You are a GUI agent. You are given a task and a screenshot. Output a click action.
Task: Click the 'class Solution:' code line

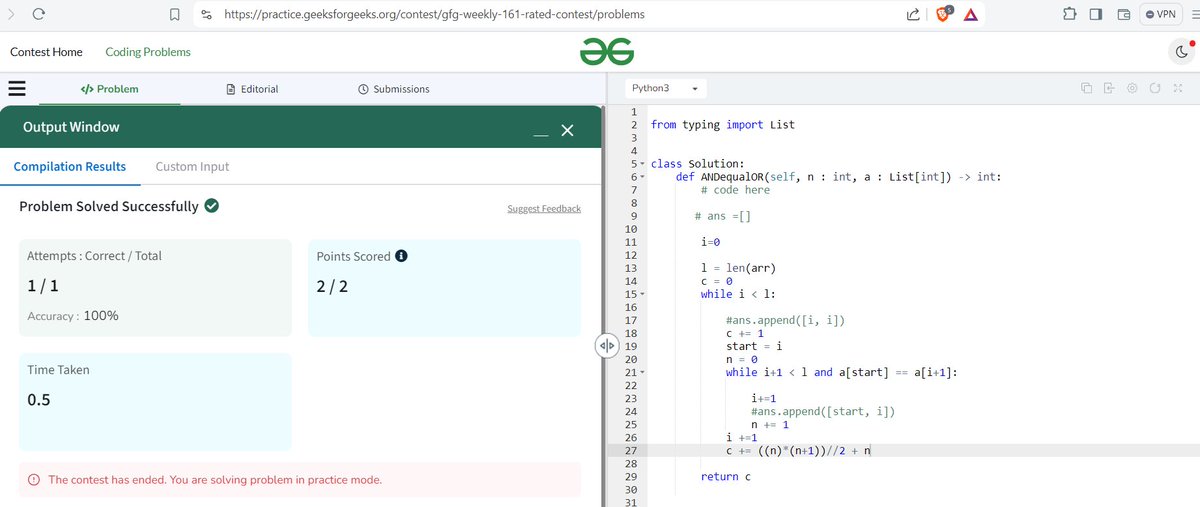tap(697, 163)
